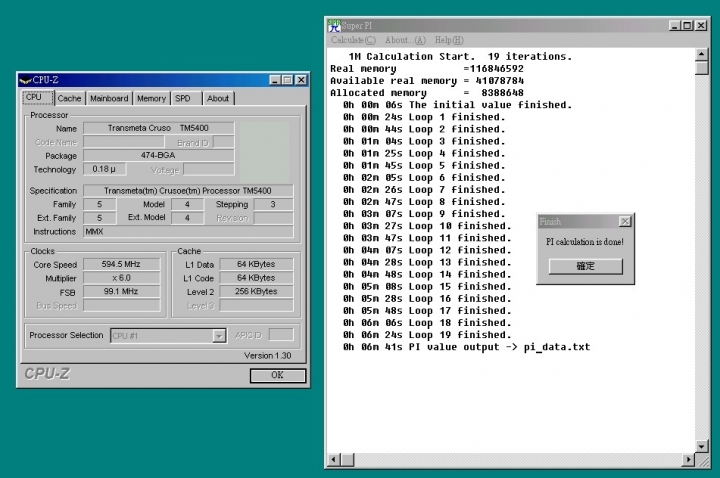Close the CPU-Z window
Screen dimensions: 720x478
pos(301,80)
